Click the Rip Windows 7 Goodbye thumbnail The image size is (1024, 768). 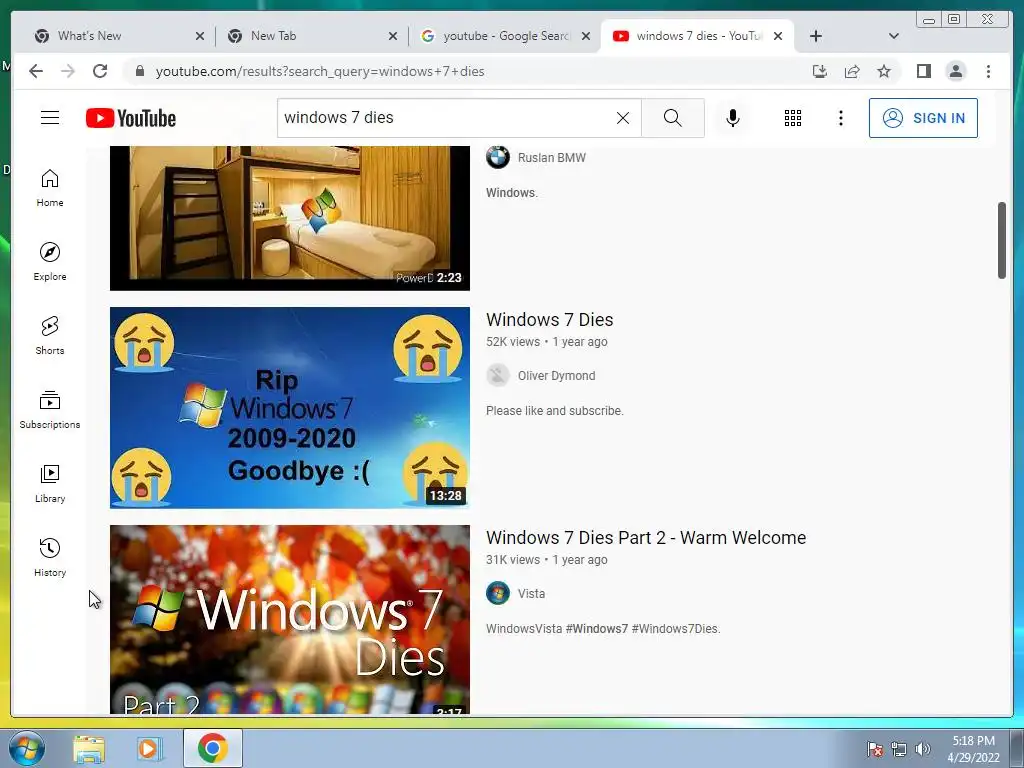(289, 408)
